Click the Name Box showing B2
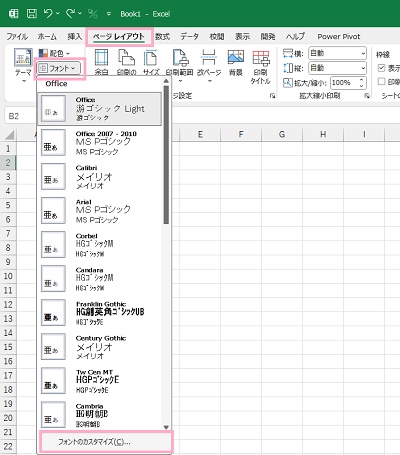 click(20, 116)
